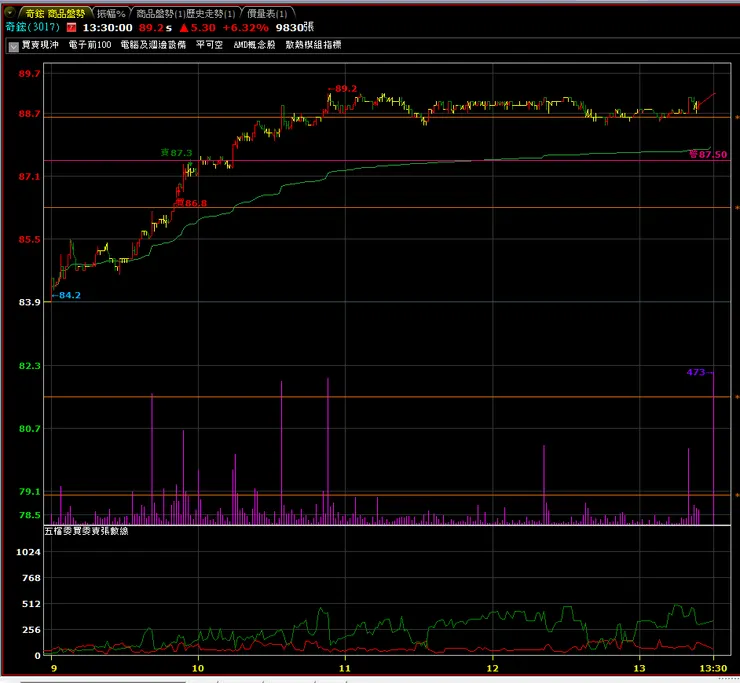
Task: Click the 473 volume bar label
Action: pyautogui.click(x=699, y=372)
